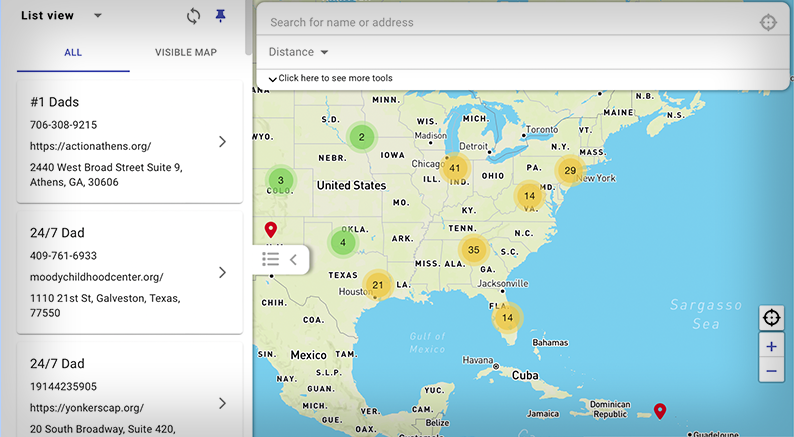The height and width of the screenshot is (437, 794).
Task: Open the #1 Dads listing arrow
Action: coord(222,142)
